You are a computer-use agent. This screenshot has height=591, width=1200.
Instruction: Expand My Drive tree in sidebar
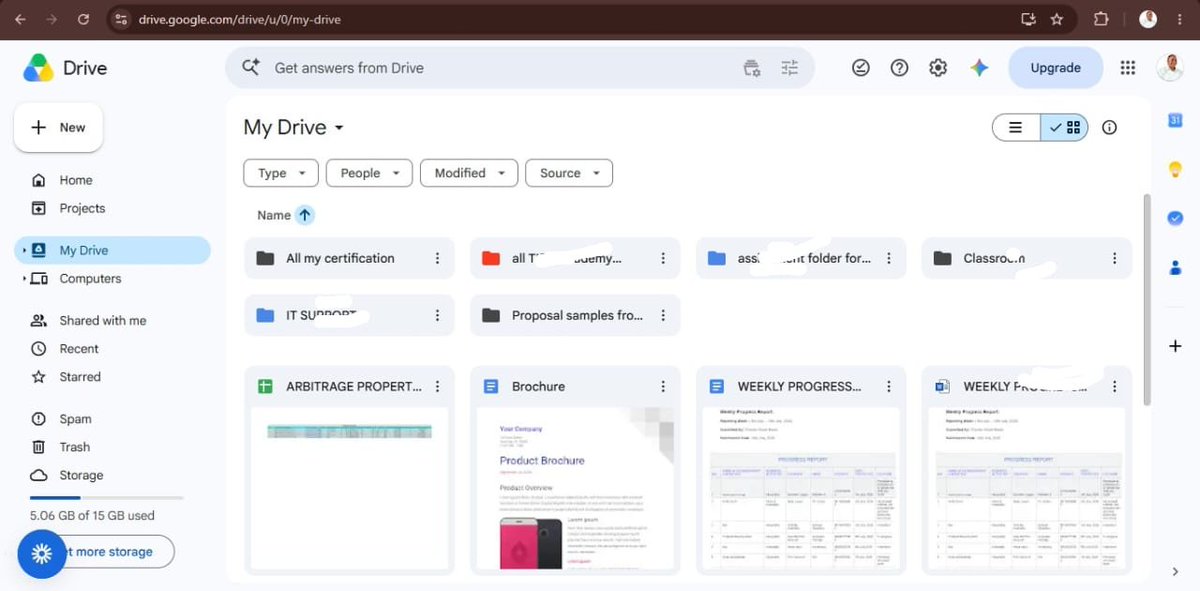coord(24,250)
